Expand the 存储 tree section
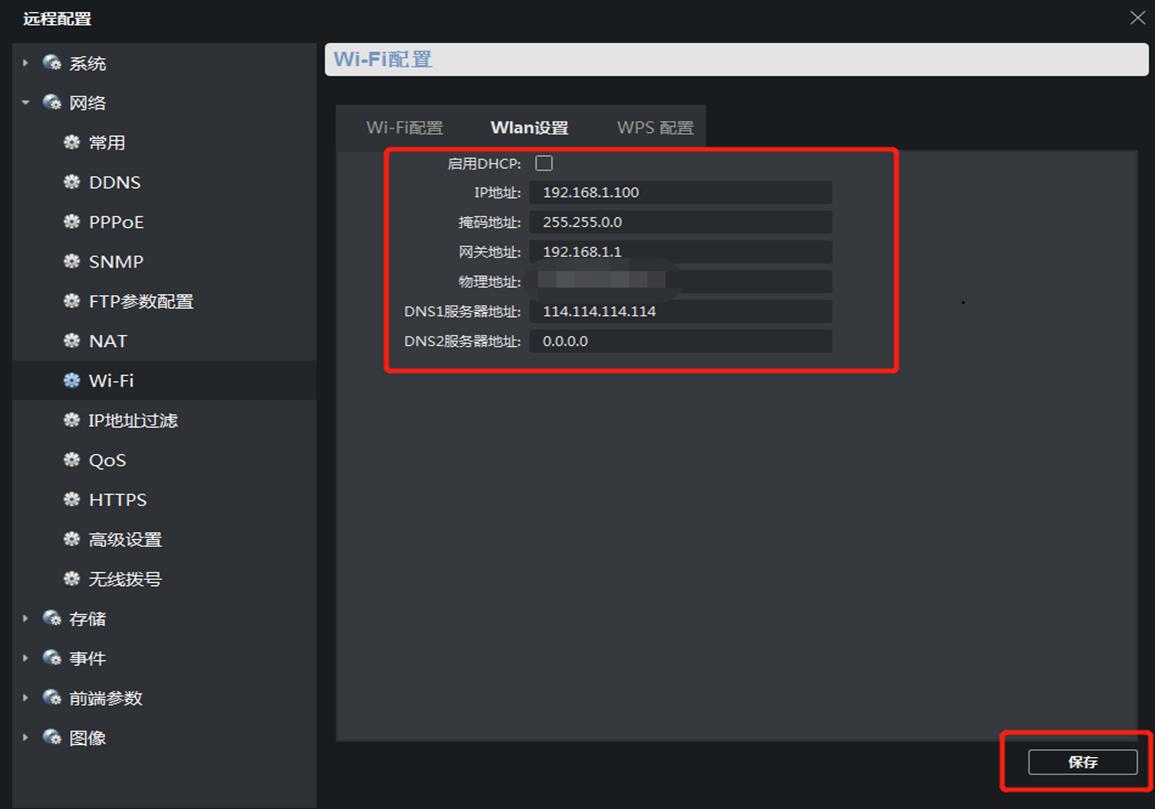1155x809 pixels. pyautogui.click(x=25, y=618)
